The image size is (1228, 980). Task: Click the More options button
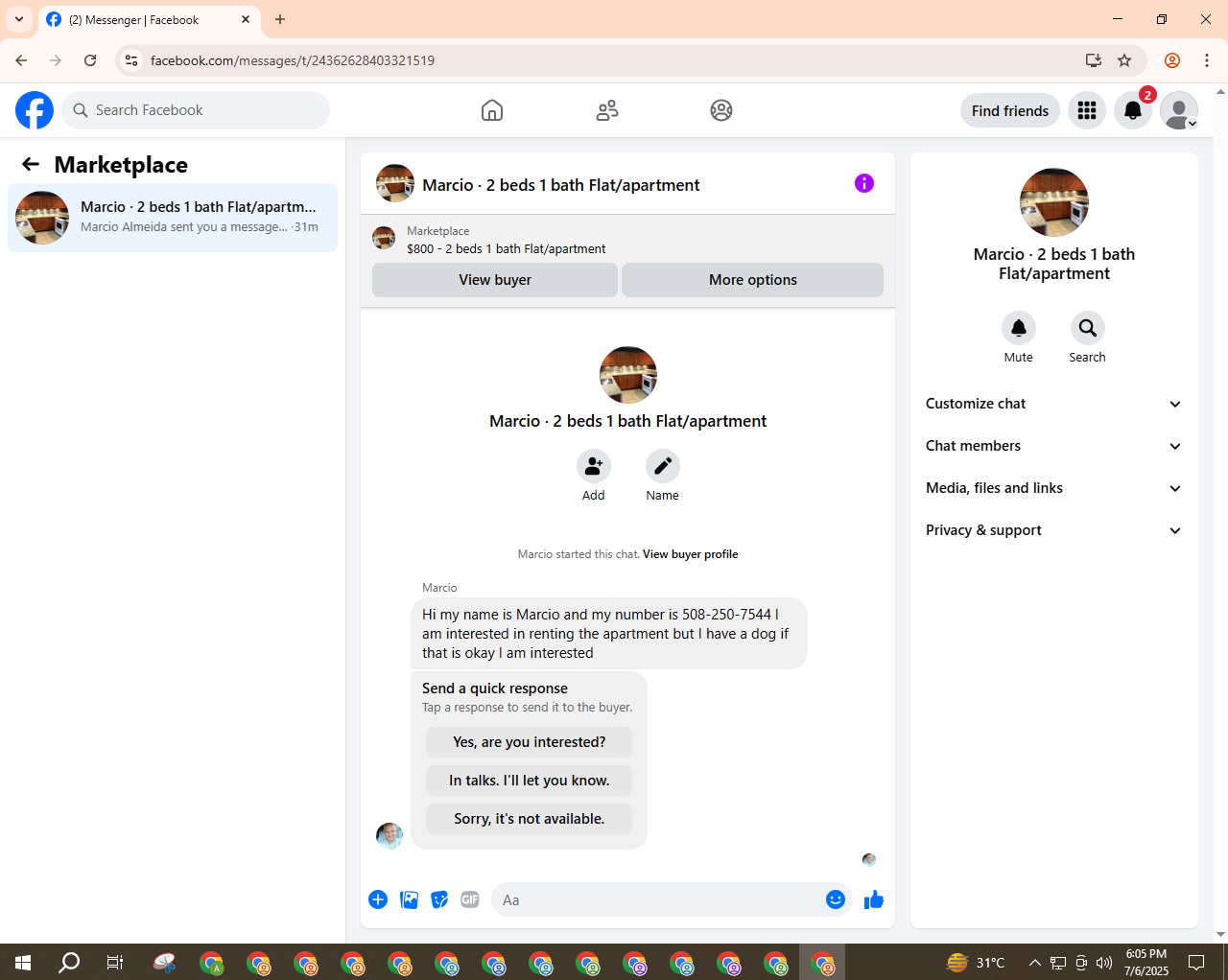[753, 280]
